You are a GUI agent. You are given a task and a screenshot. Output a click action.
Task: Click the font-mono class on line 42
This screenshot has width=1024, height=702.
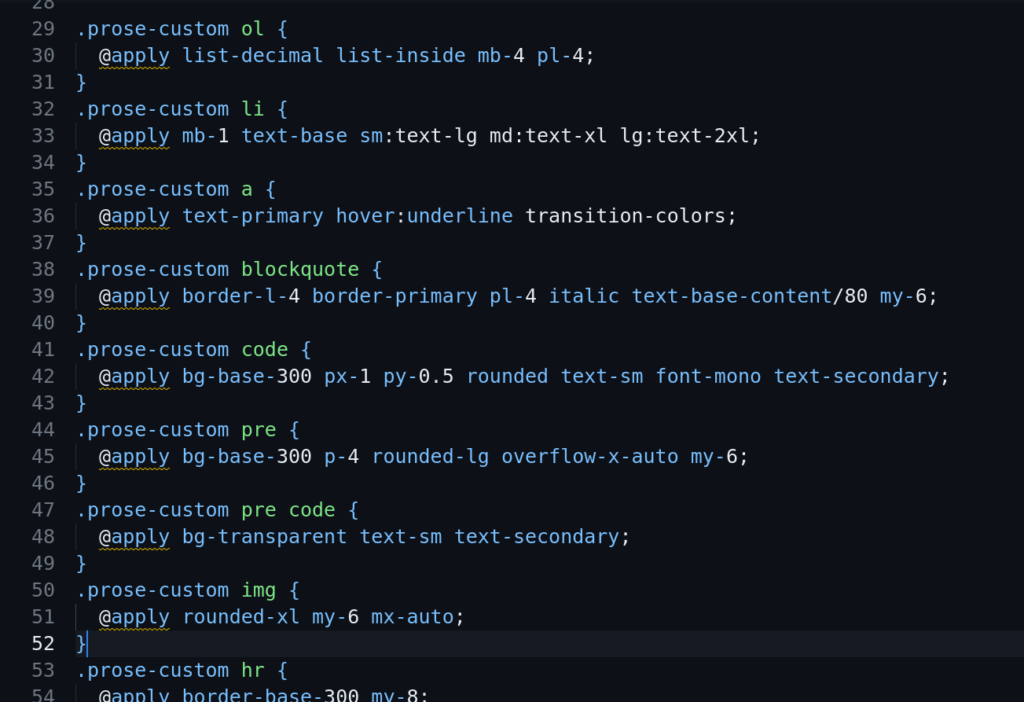709,375
